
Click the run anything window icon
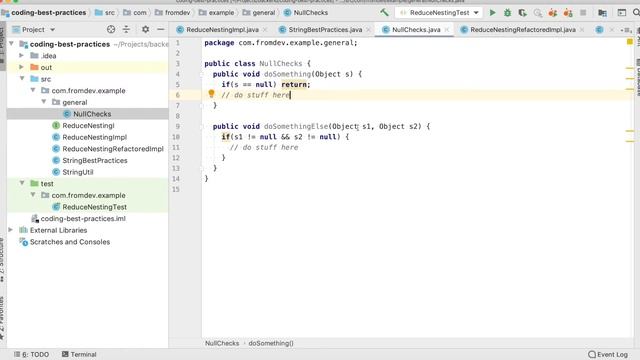click(x=622, y=13)
